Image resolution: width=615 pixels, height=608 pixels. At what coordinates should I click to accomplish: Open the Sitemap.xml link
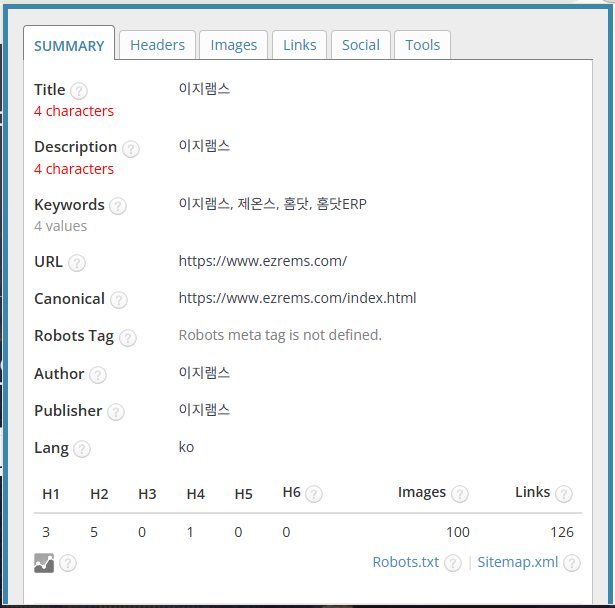click(x=517, y=562)
